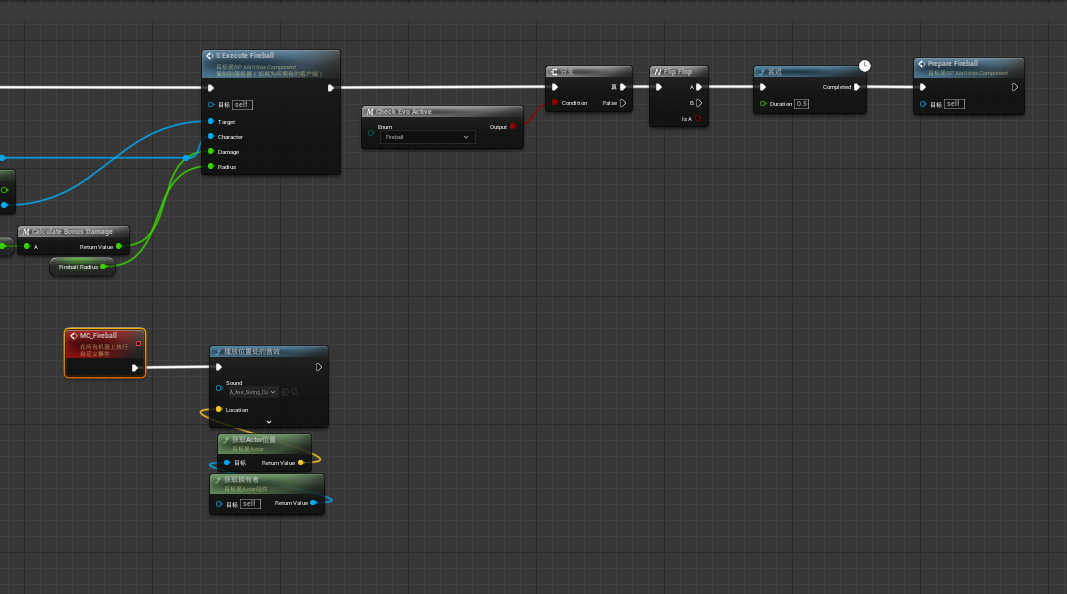This screenshot has height=594, width=1067.
Task: Click the Enum input pin on Check Evo Active
Action: 371,133
